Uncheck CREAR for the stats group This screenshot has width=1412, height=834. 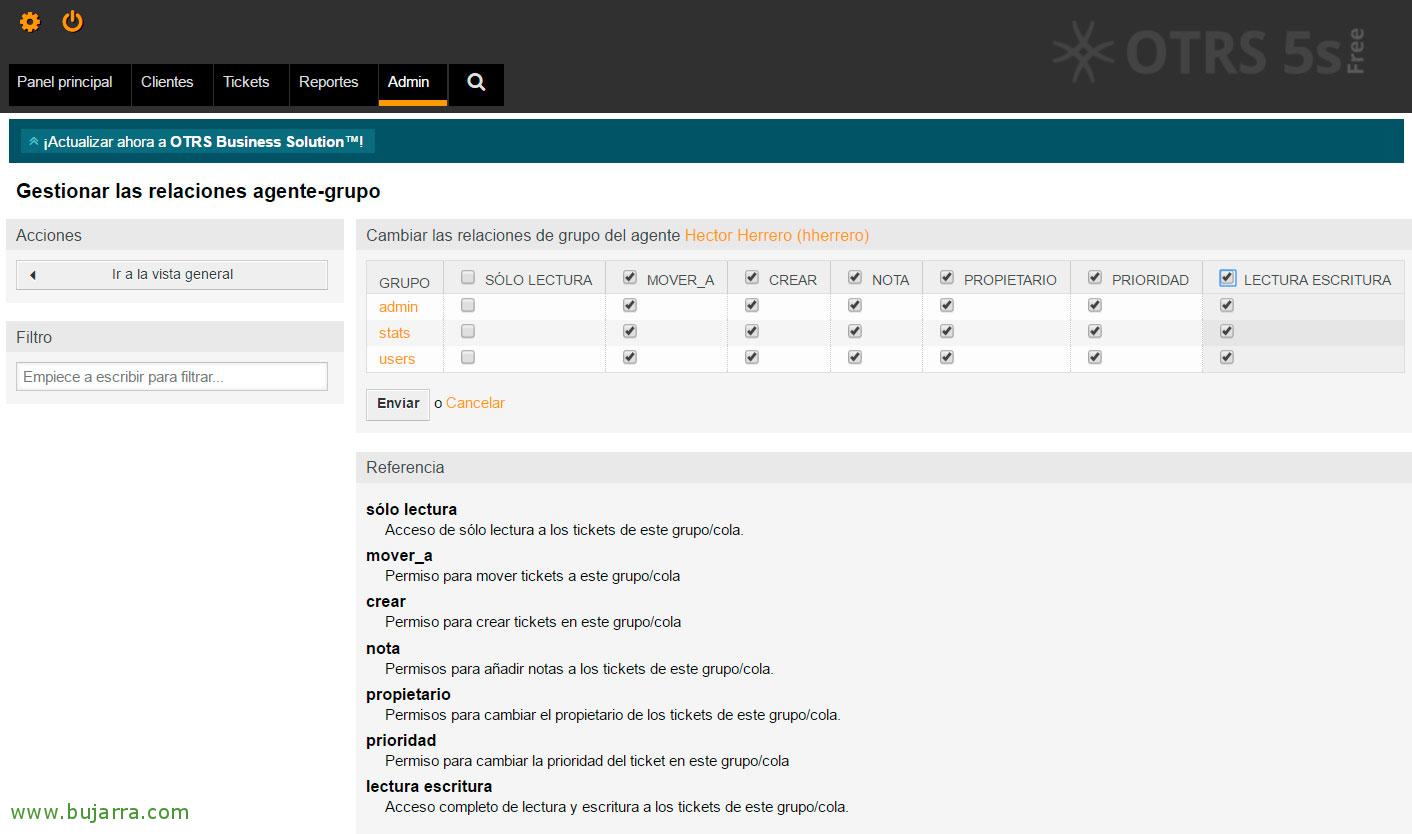[x=752, y=331]
